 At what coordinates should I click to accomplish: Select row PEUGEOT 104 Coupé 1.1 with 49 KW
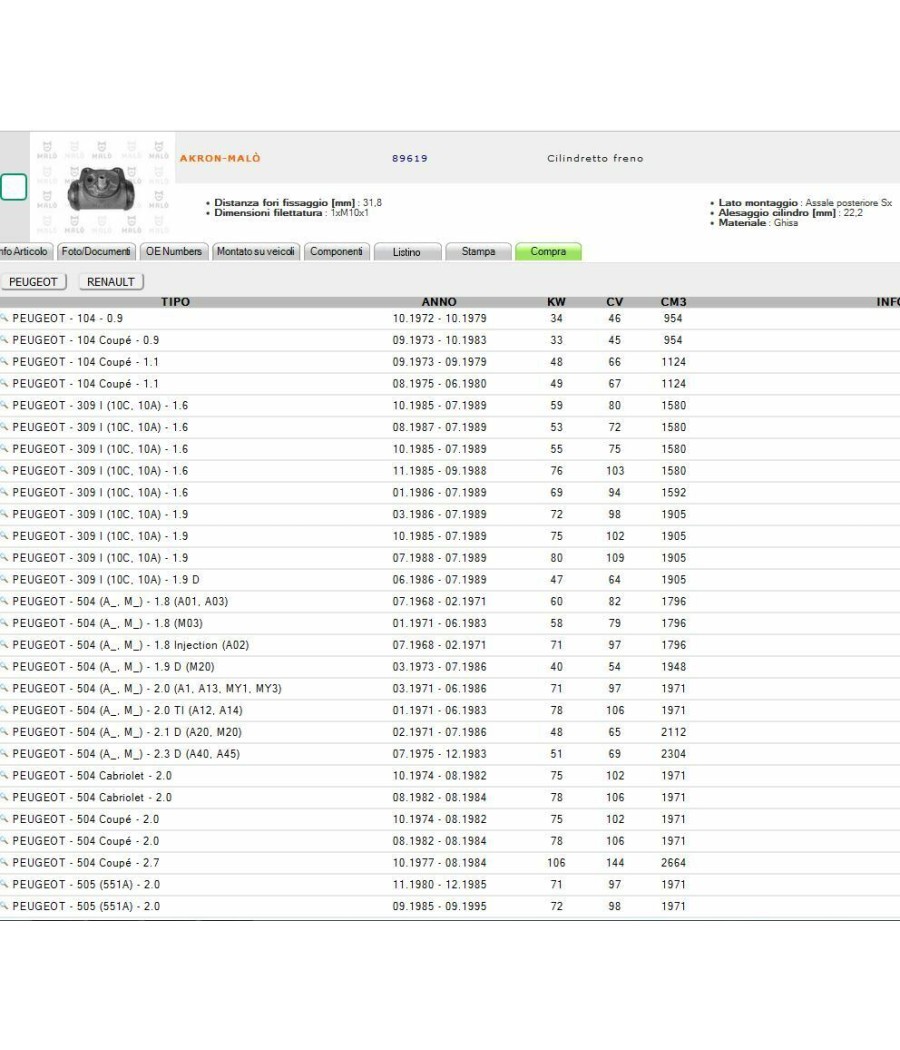[450, 384]
